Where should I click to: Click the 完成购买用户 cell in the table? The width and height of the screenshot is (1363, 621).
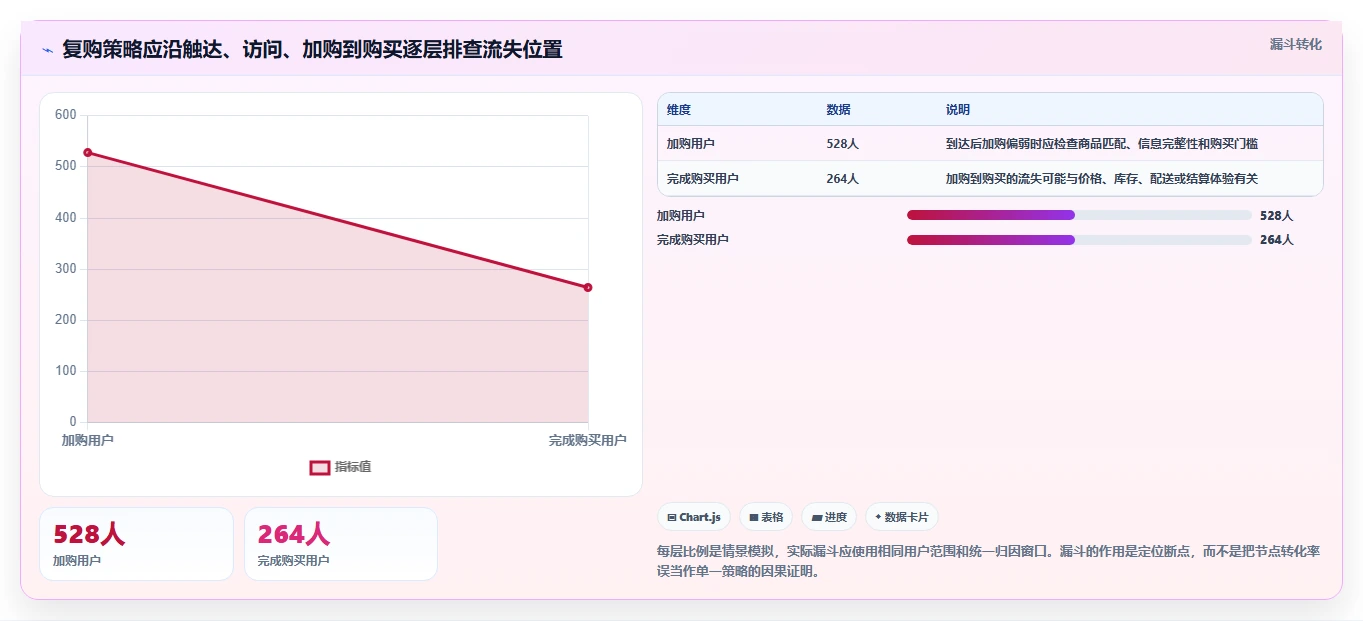(x=703, y=179)
